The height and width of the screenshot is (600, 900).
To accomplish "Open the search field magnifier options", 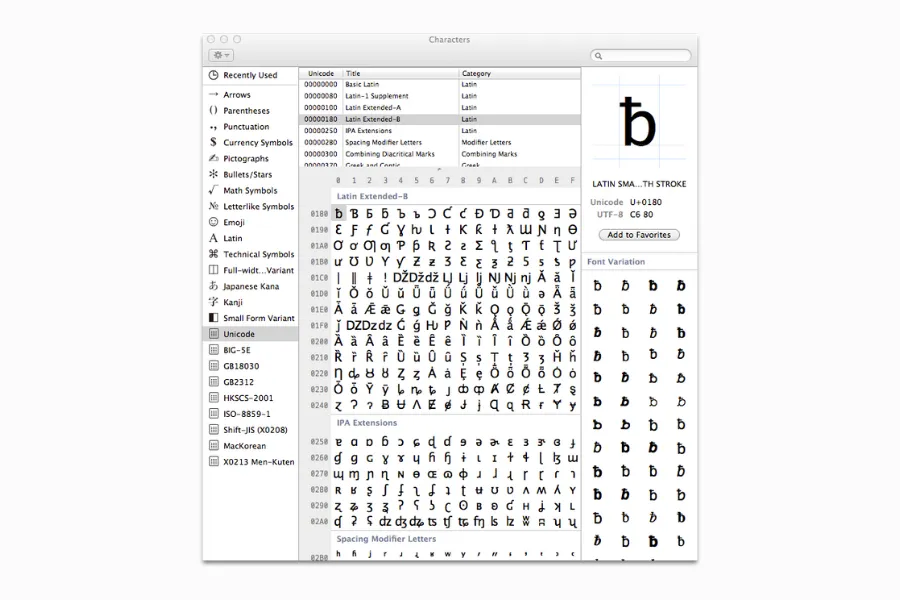I will 600,55.
